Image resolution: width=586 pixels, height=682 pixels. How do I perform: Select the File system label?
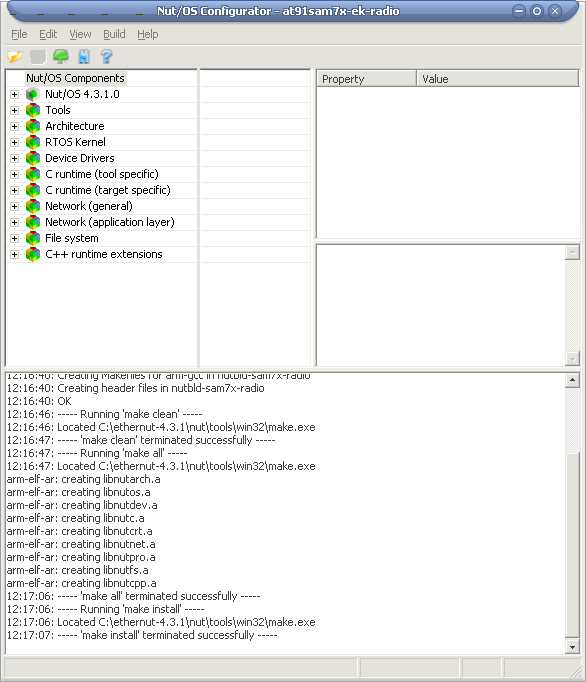[x=72, y=238]
